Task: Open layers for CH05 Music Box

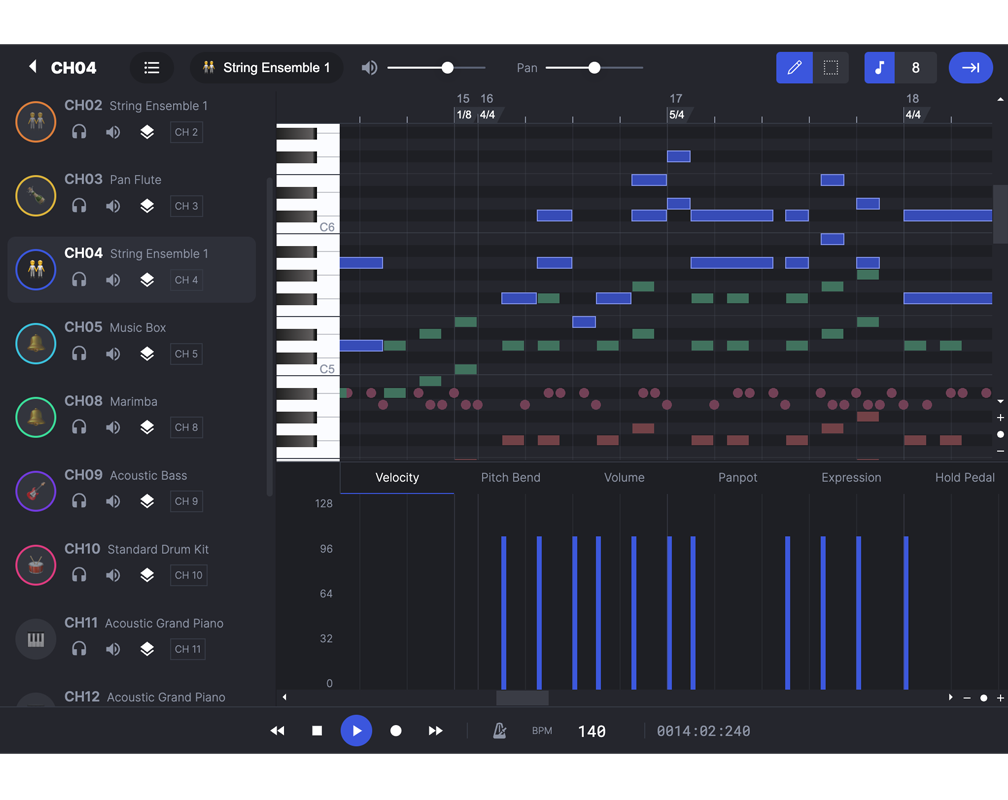Action: pyautogui.click(x=147, y=354)
